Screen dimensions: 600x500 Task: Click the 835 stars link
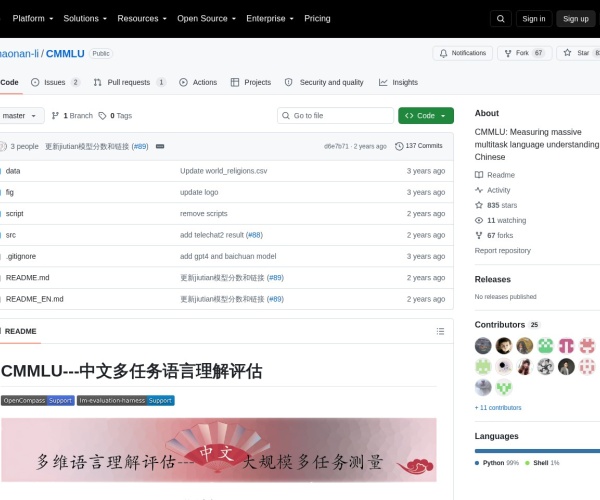[496, 205]
